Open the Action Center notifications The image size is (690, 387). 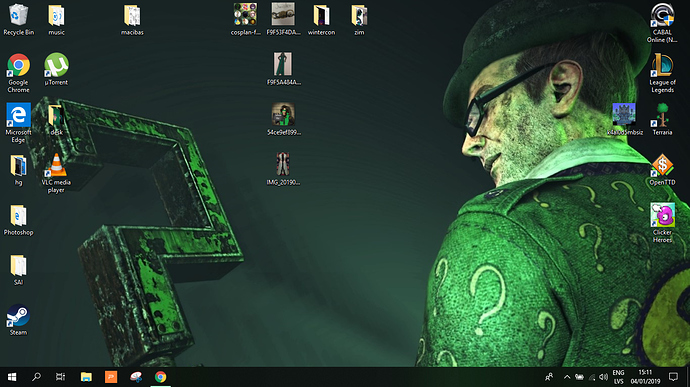(673, 377)
